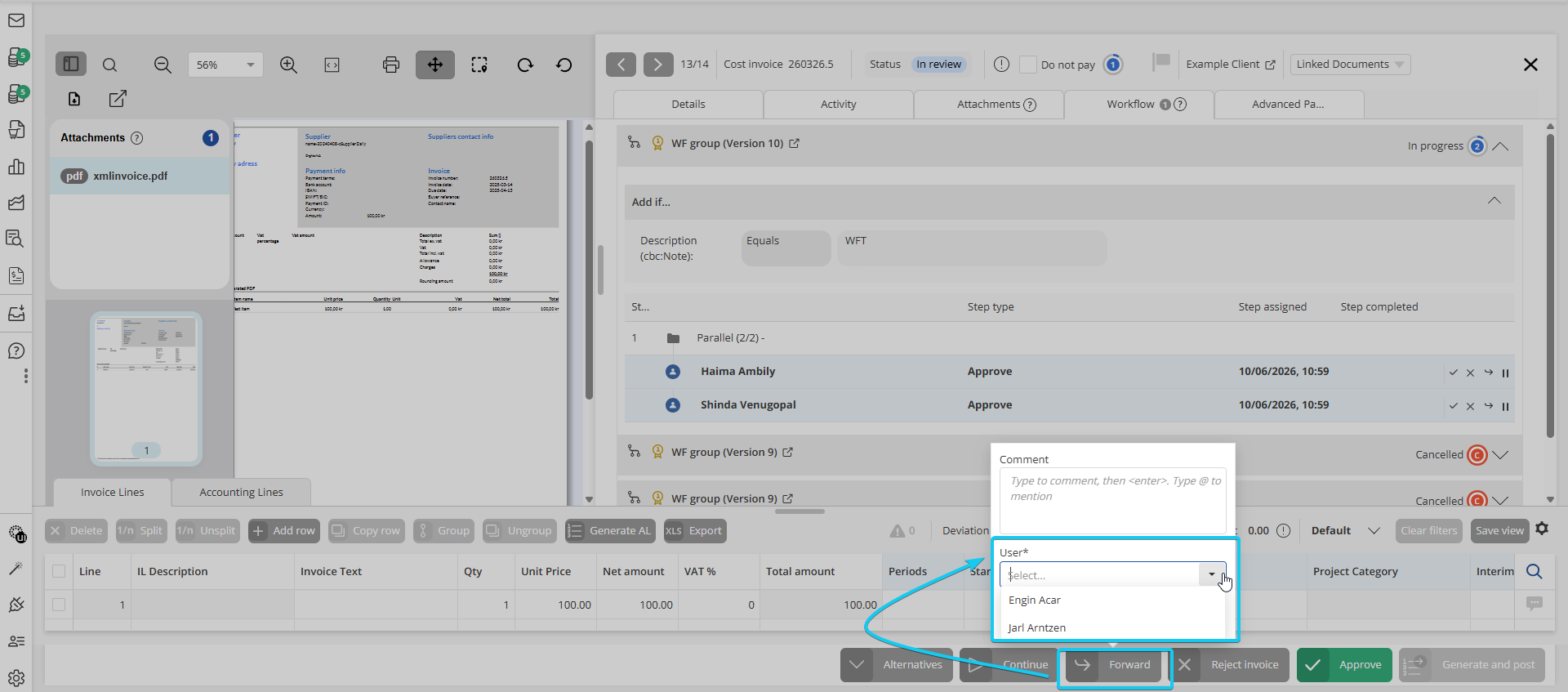1568x692 pixels.
Task: Activate the area selection tool
Action: click(479, 65)
